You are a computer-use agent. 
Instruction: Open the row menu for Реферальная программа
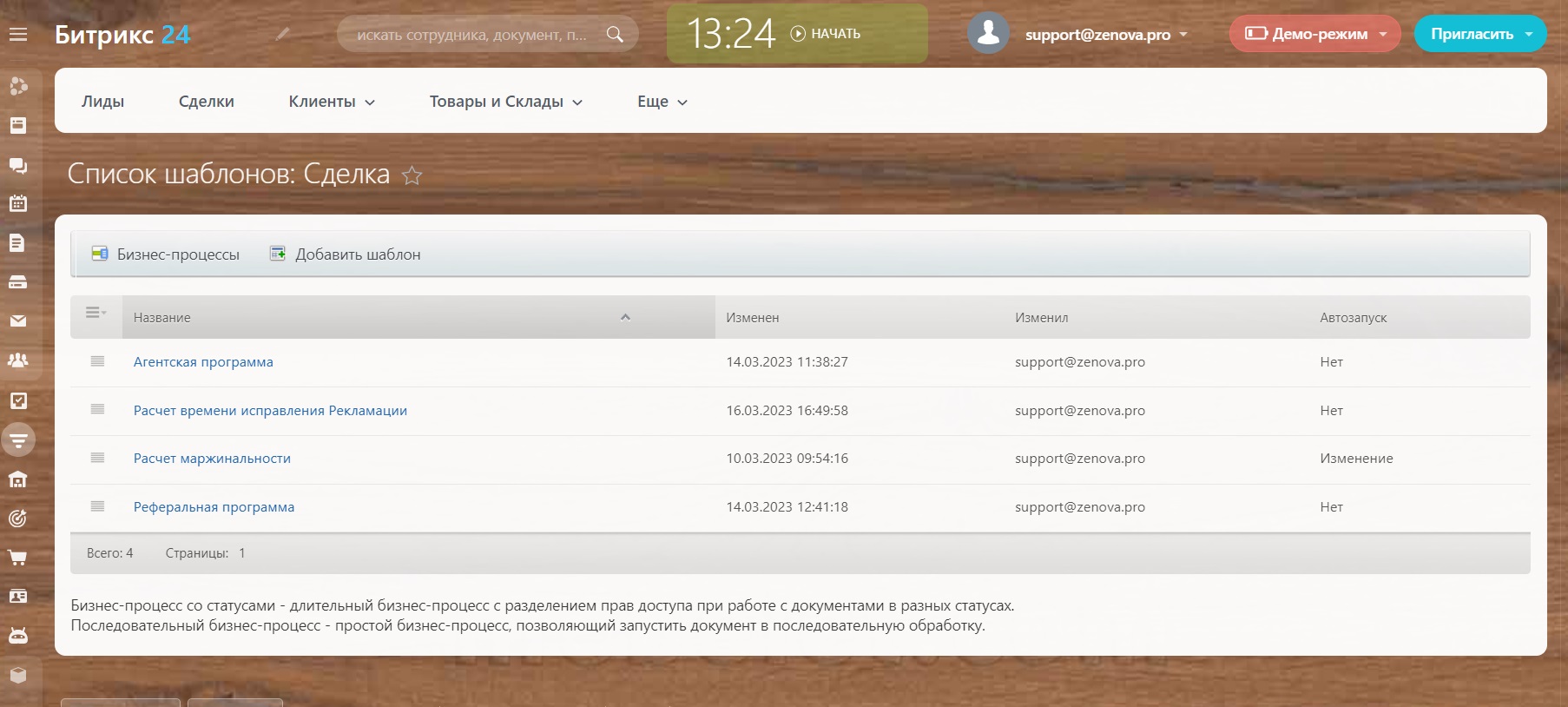tap(97, 506)
